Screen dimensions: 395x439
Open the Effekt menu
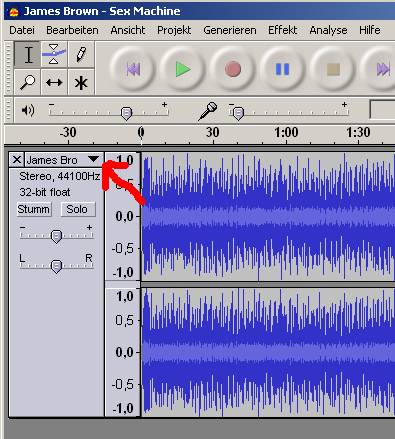click(x=282, y=30)
